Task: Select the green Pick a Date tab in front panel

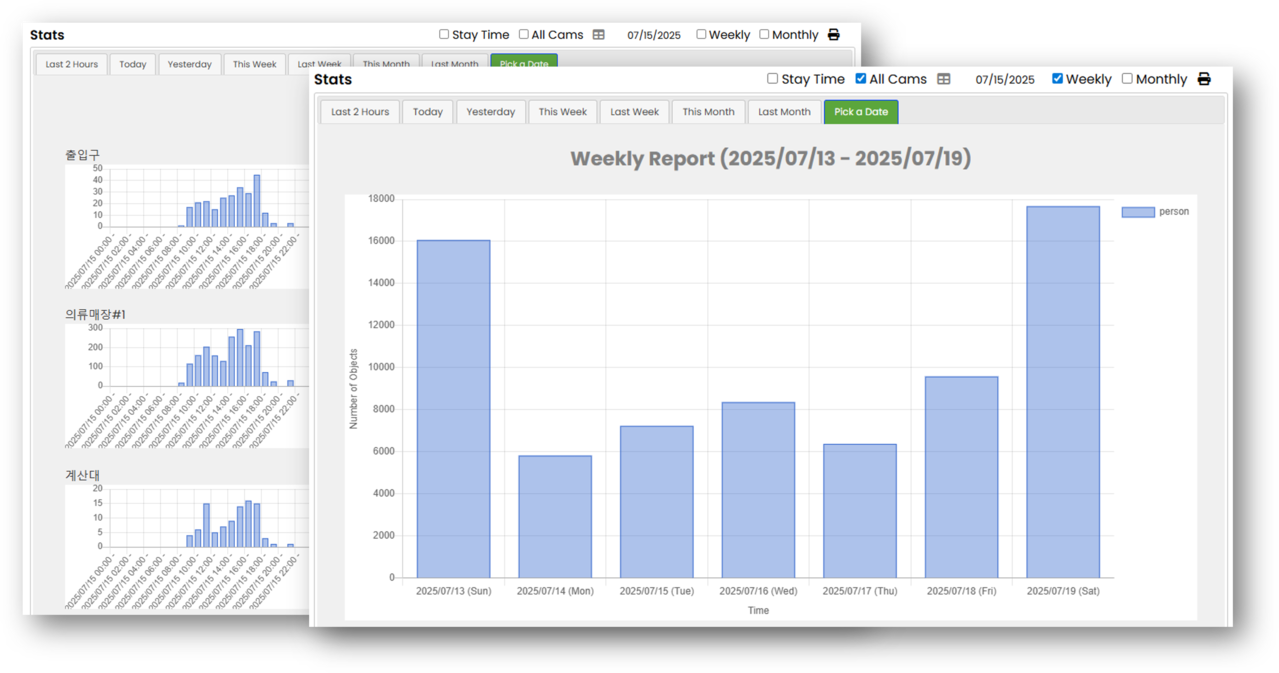Action: [861, 112]
